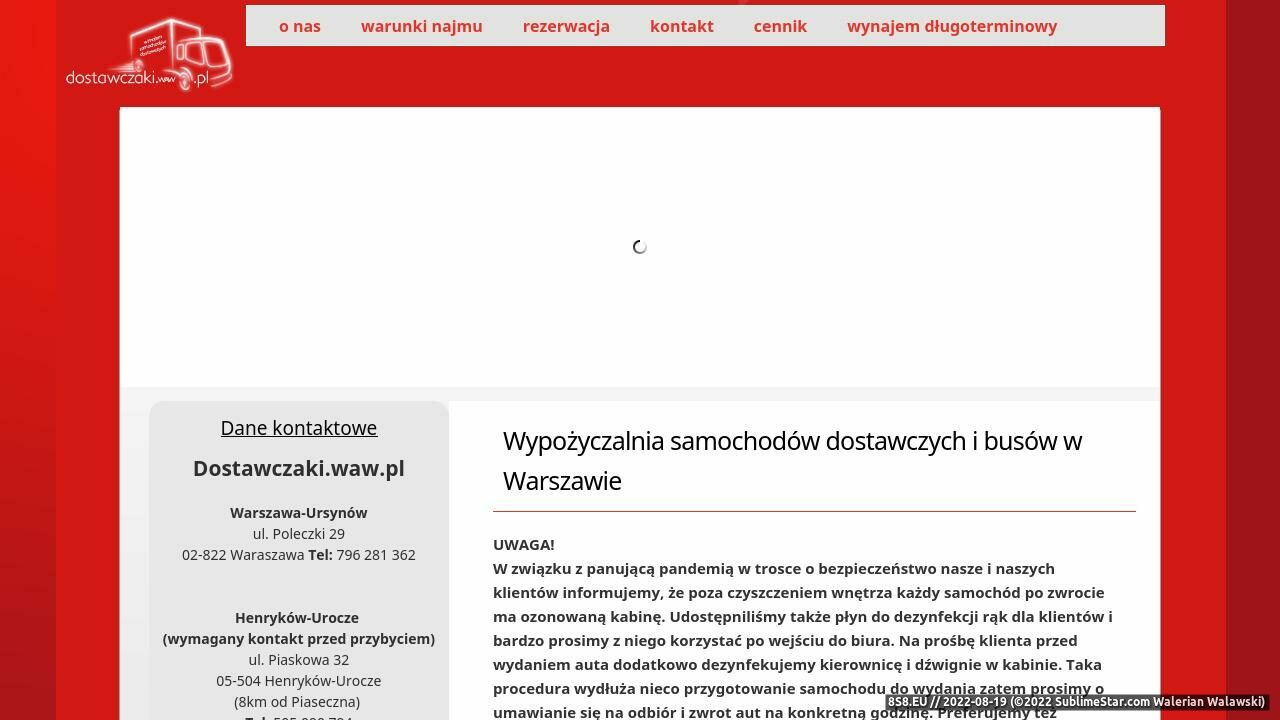
Task: Click the loading spinner in the banner
Action: [x=640, y=247]
